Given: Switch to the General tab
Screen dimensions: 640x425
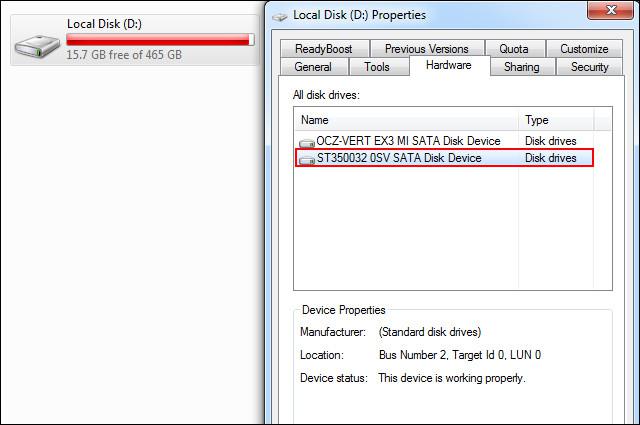Looking at the screenshot, I should coord(313,67).
